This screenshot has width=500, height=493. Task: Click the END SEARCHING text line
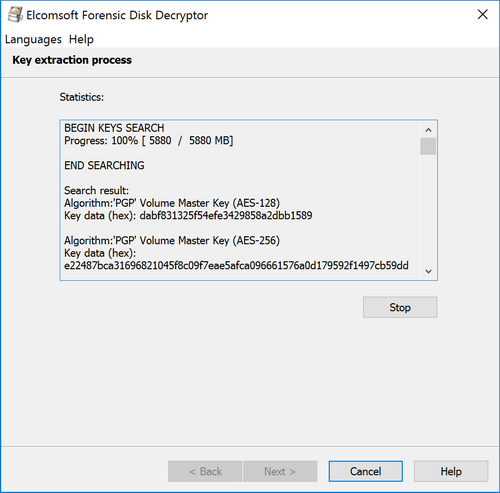104,166
